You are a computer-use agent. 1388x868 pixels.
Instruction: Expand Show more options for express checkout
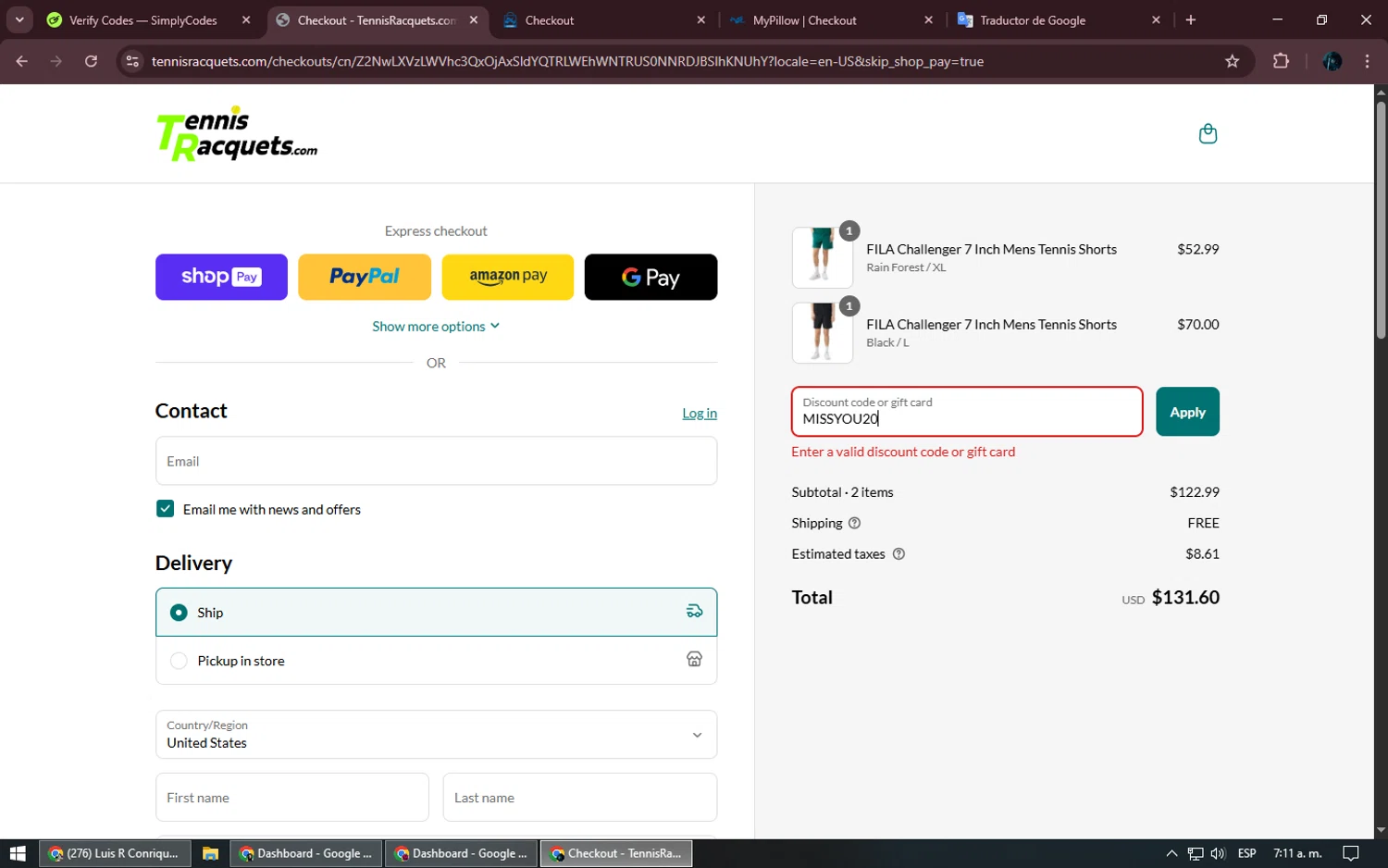point(436,326)
